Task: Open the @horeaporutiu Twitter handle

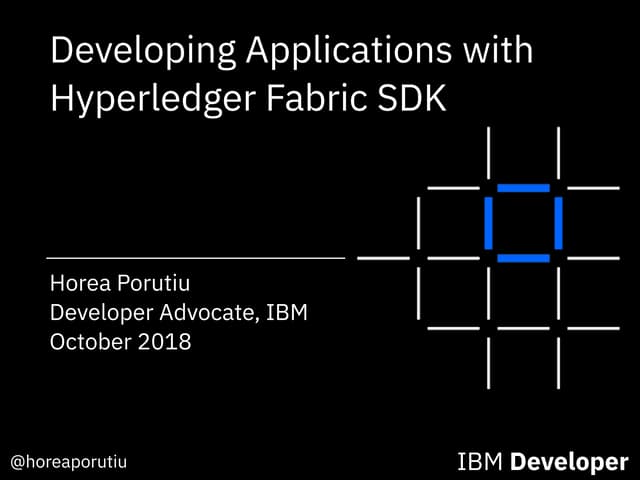Action: (69, 461)
